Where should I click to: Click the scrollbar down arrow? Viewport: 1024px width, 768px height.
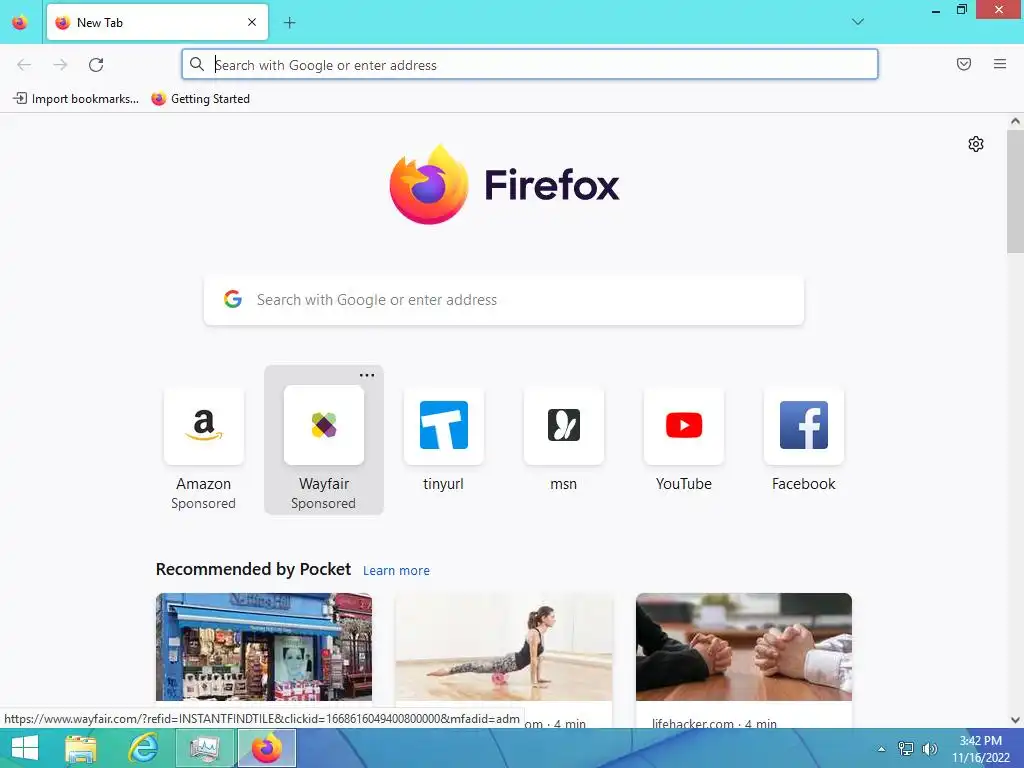tap(1015, 720)
